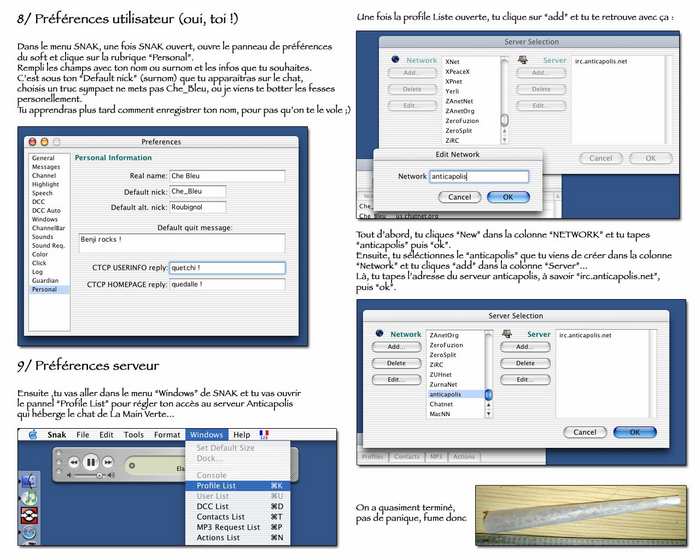
Task: Open the Format menu
Action: click(167, 435)
